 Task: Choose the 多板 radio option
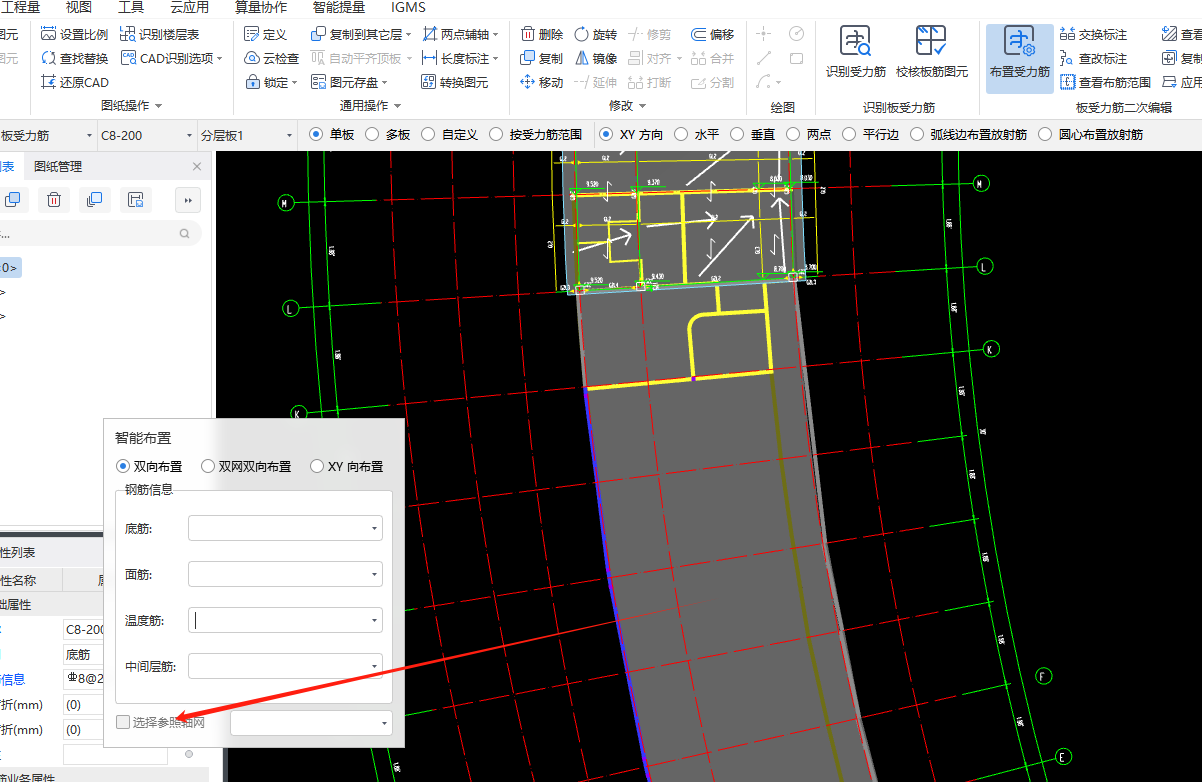click(x=372, y=134)
